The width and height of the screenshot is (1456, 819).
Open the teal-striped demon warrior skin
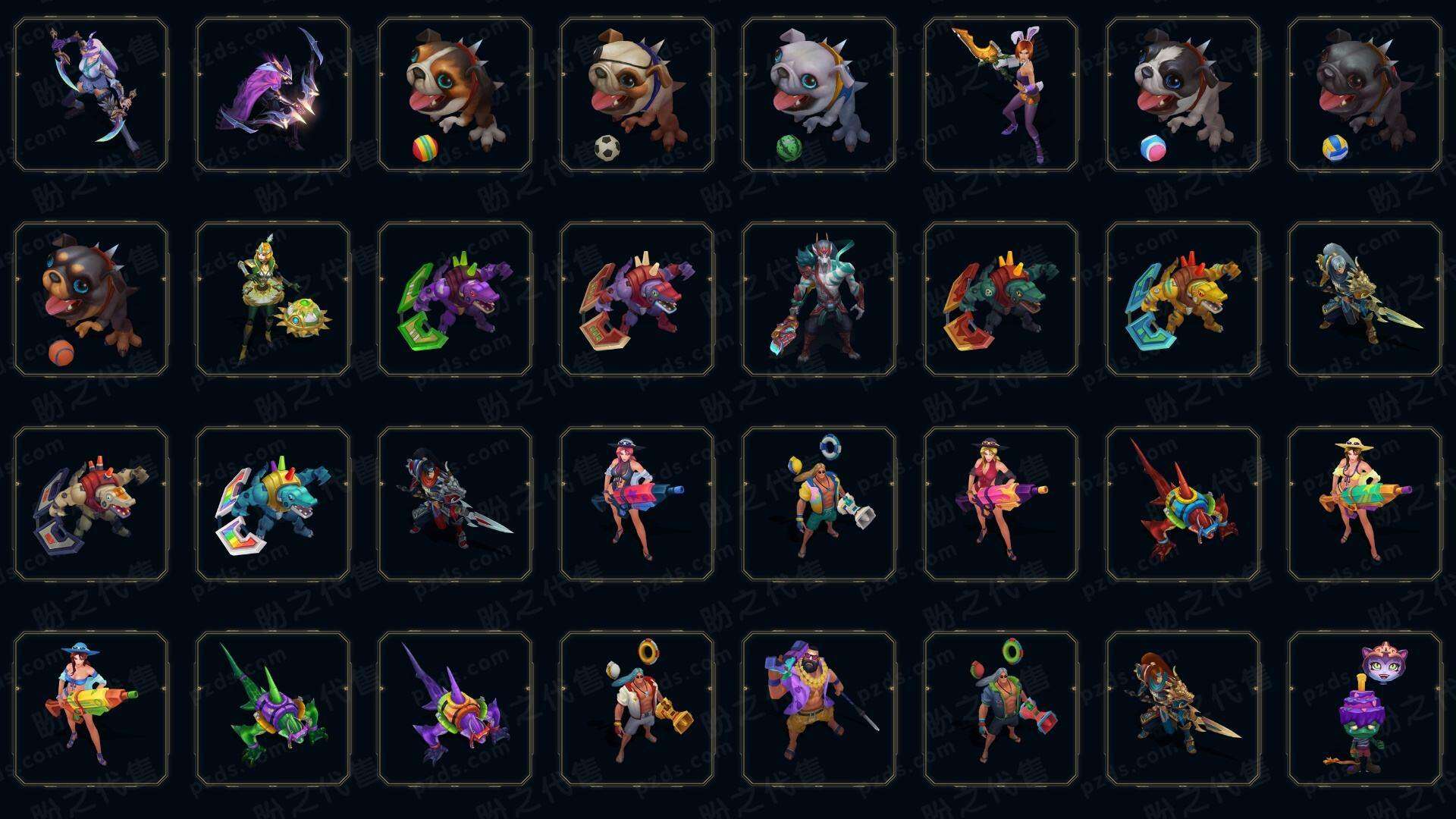pyautogui.click(x=819, y=299)
